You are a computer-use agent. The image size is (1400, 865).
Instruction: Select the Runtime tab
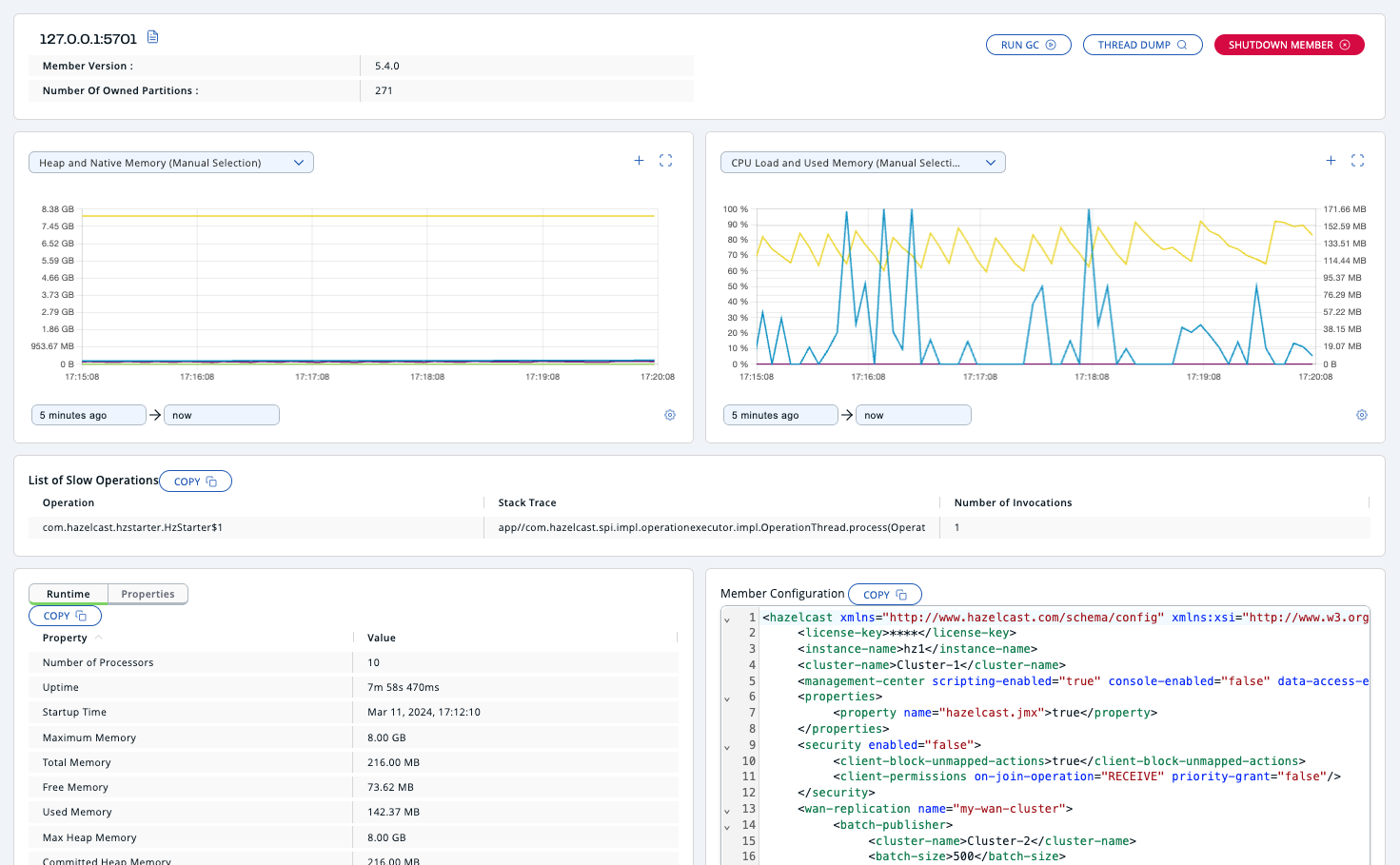tap(69, 594)
